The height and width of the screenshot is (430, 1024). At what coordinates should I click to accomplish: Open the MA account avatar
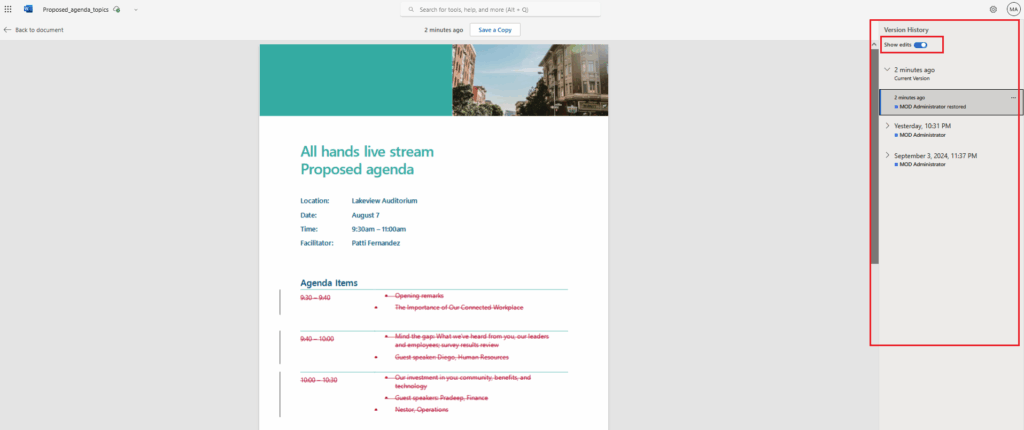[x=1013, y=9]
